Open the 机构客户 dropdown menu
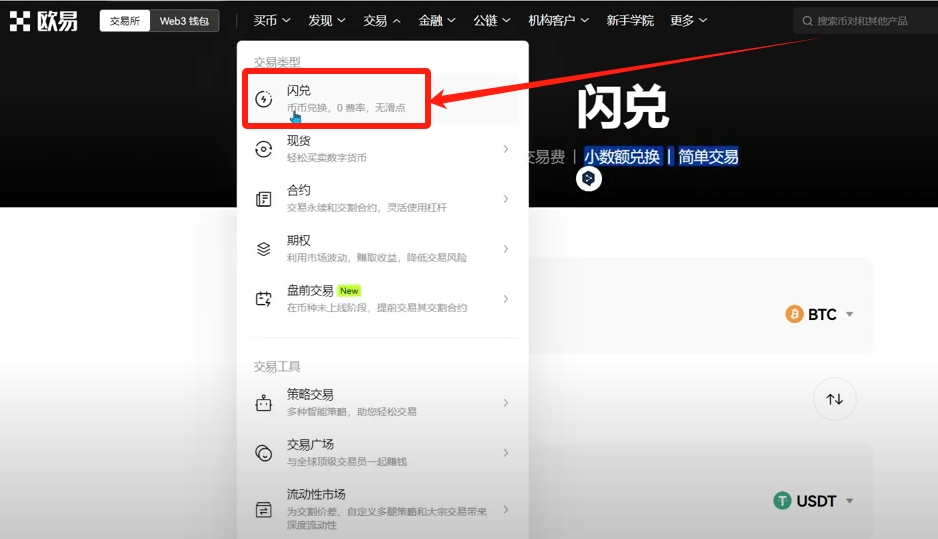938x539 pixels. tap(558, 21)
